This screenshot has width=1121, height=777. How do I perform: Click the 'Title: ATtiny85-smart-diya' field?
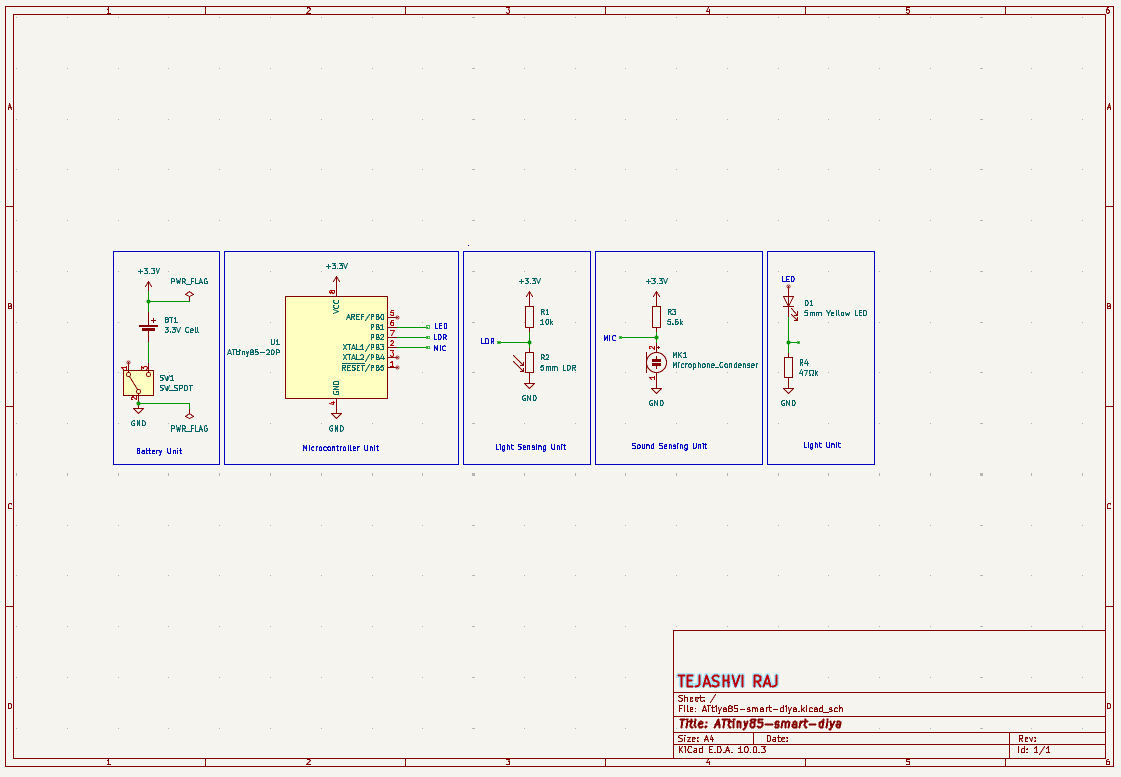click(x=760, y=724)
